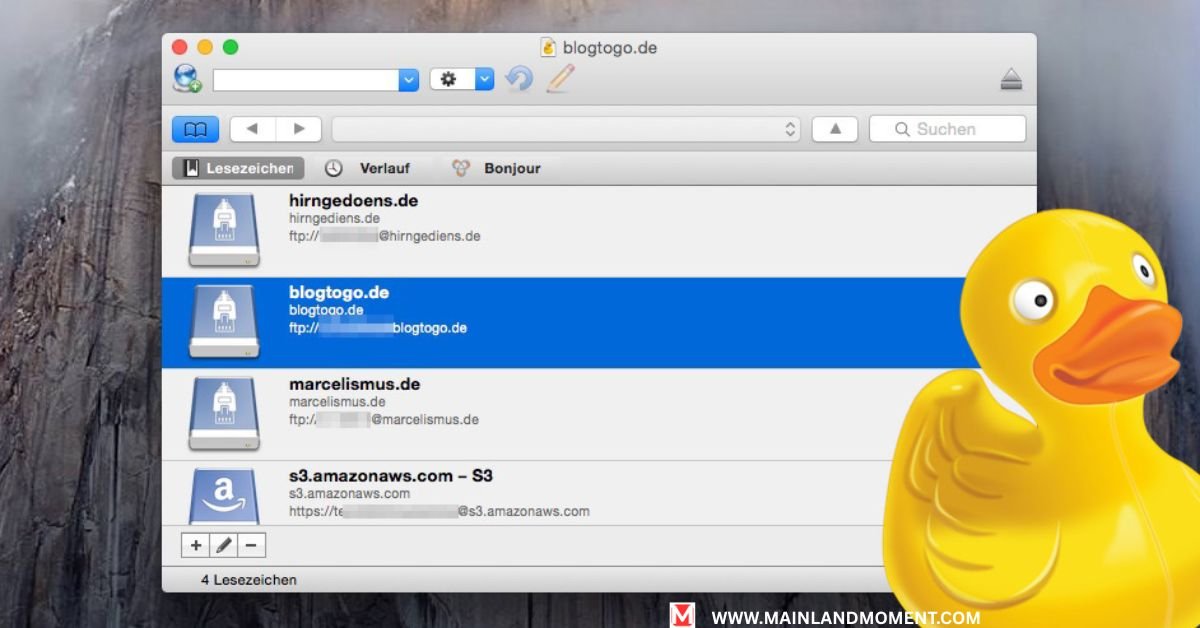This screenshot has height=628, width=1200.
Task: Click the https address ending in @s3.amazonaws.com
Action: (439, 511)
